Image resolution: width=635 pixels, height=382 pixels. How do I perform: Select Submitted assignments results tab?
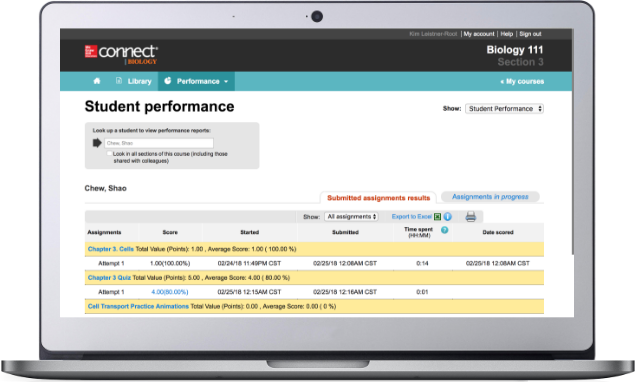(378, 198)
